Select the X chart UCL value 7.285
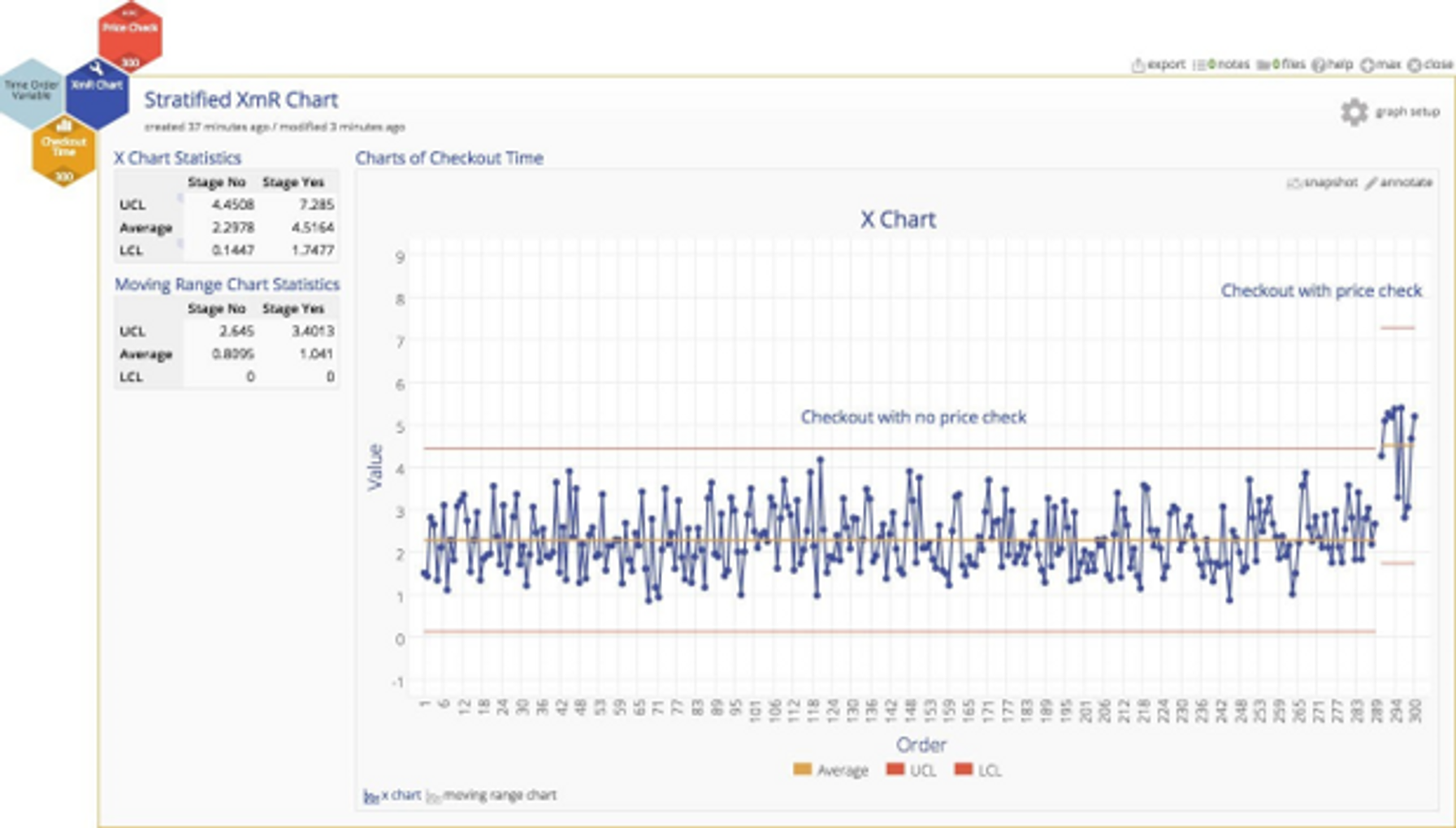This screenshot has height=828, width=1456. (316, 205)
